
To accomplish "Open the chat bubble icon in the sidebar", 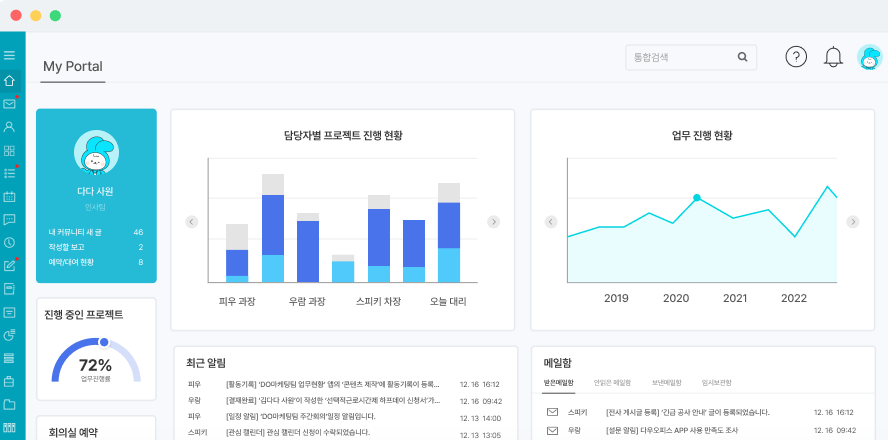I will click(x=9, y=220).
